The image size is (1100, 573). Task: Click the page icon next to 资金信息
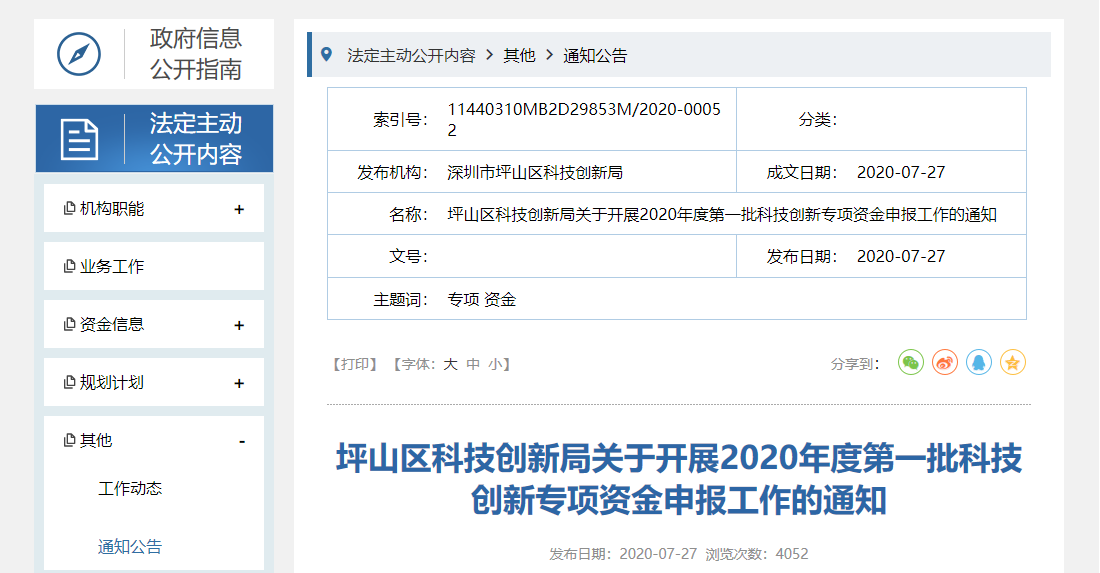point(69,324)
